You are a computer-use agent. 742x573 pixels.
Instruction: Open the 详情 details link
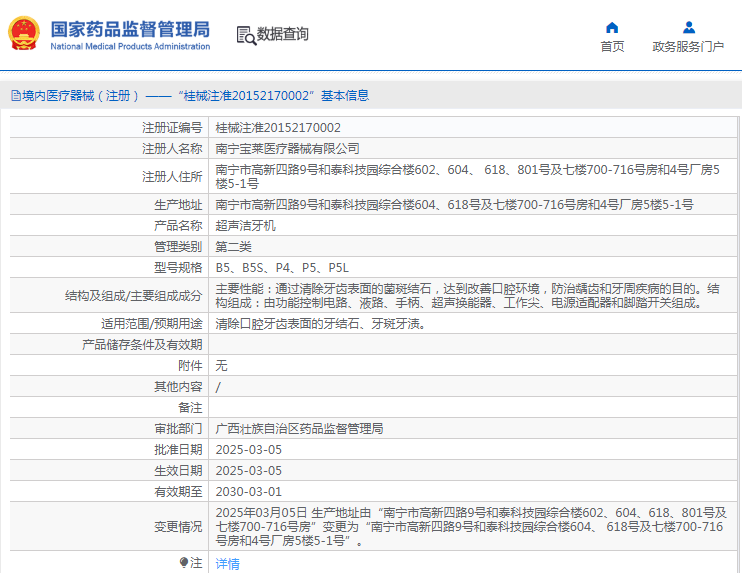[228, 563]
